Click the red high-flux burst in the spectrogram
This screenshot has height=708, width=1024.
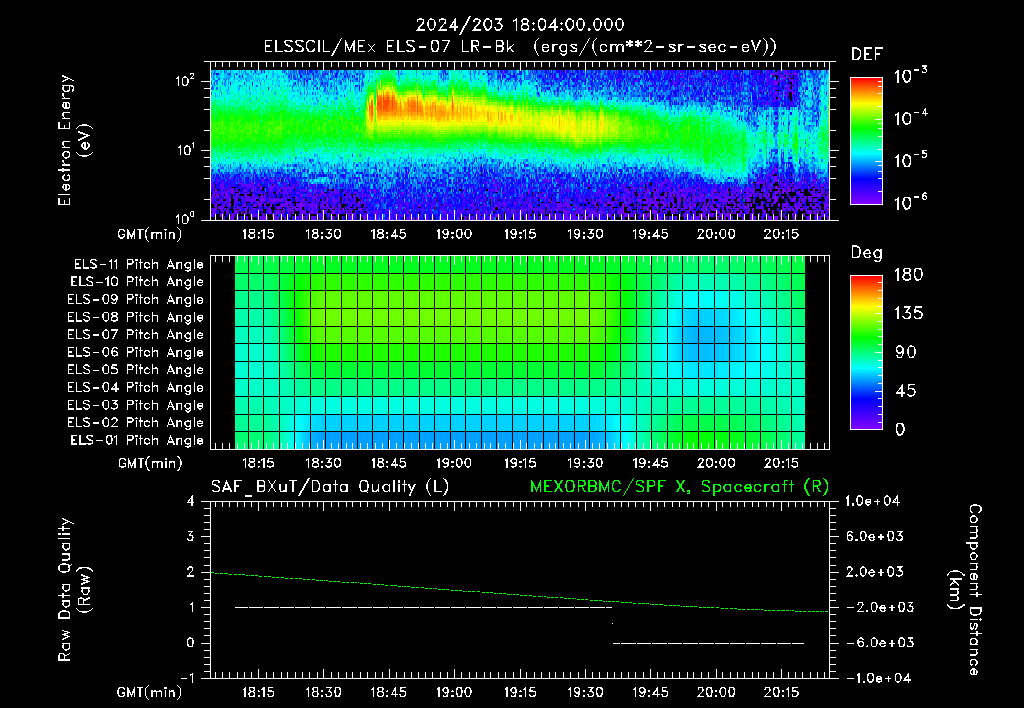click(398, 105)
